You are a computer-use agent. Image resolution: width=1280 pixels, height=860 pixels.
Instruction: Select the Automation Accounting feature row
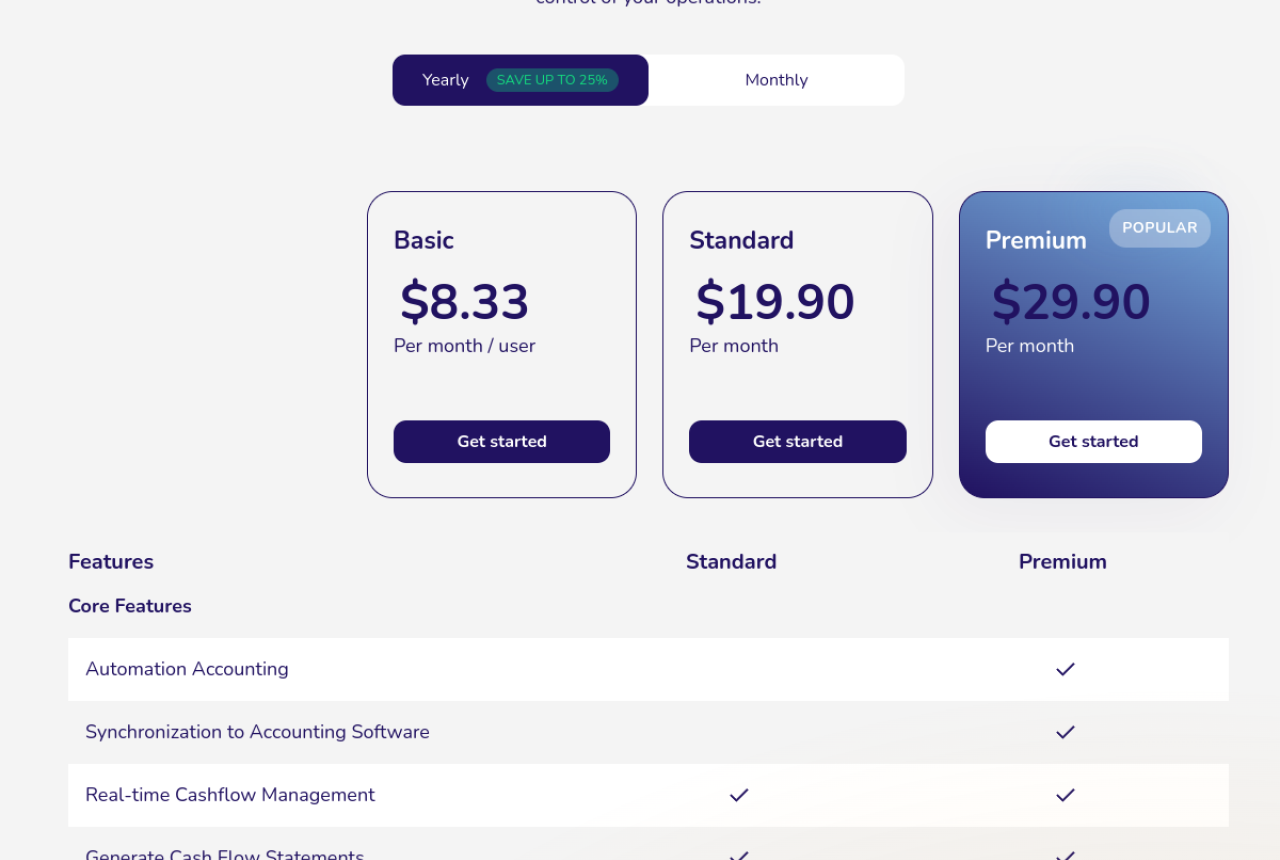click(187, 669)
